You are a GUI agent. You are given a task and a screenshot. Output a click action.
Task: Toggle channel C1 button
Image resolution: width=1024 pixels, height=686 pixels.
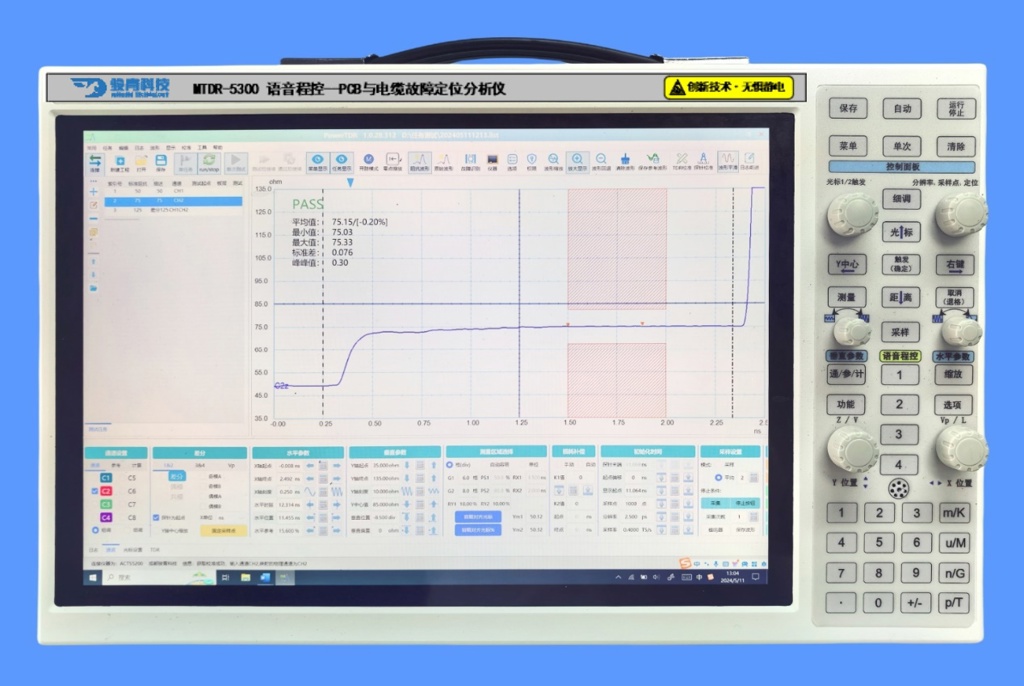pyautogui.click(x=106, y=478)
